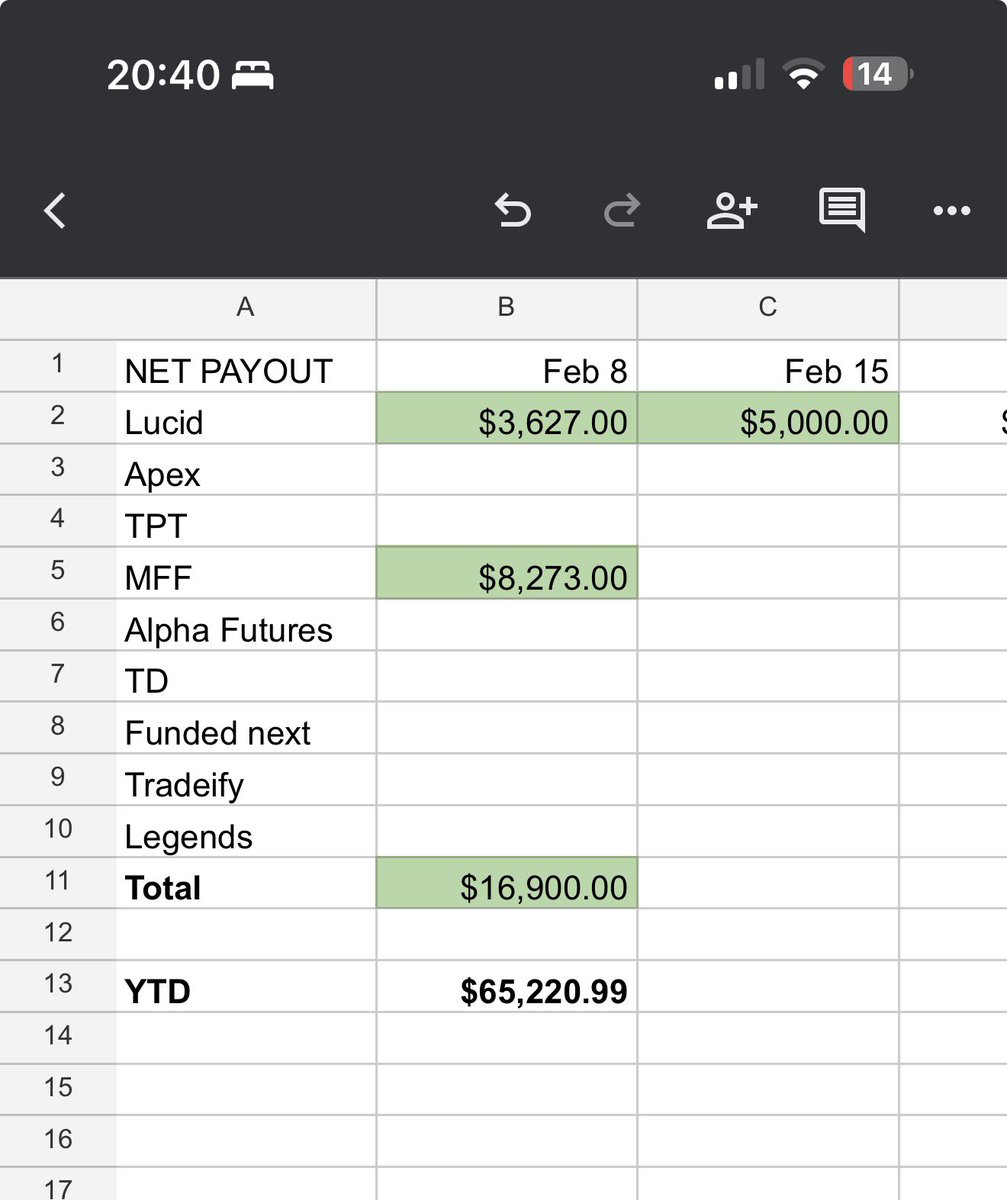This screenshot has width=1007, height=1200.
Task: Tap the battery indicator showing 14
Action: click(878, 74)
